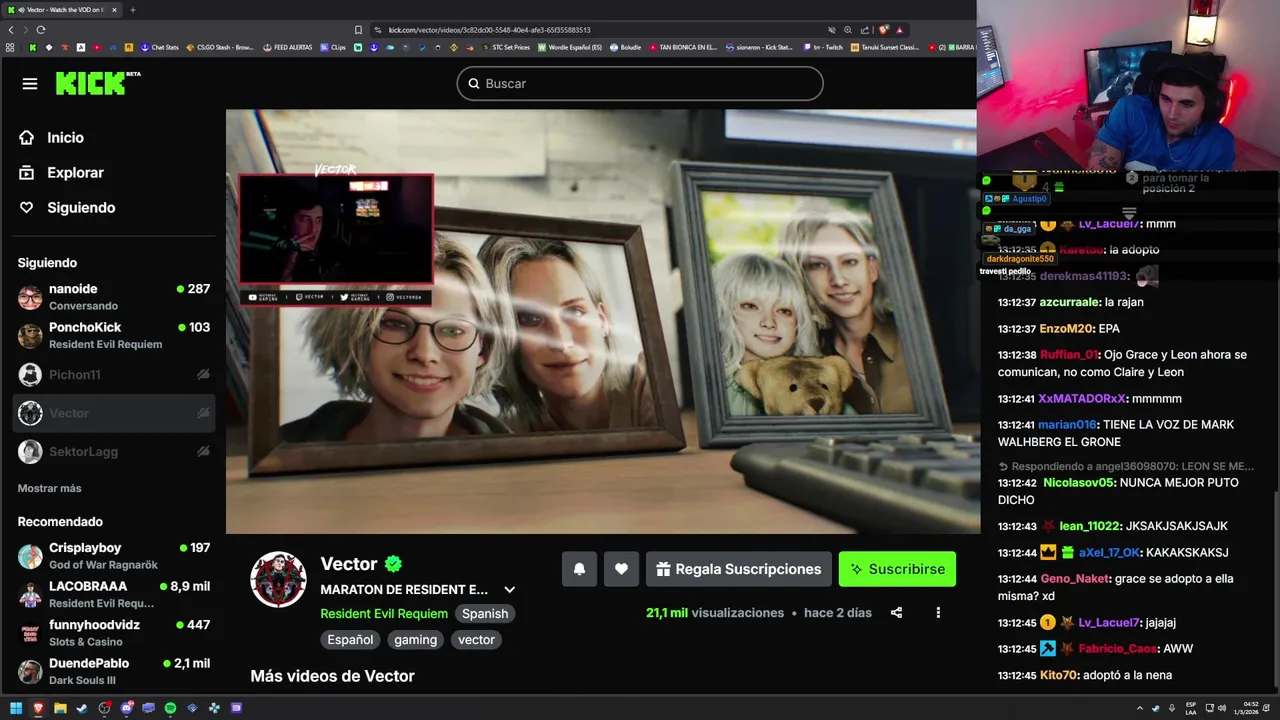
Task: Click Regala Suscripciones button
Action: [738, 569]
